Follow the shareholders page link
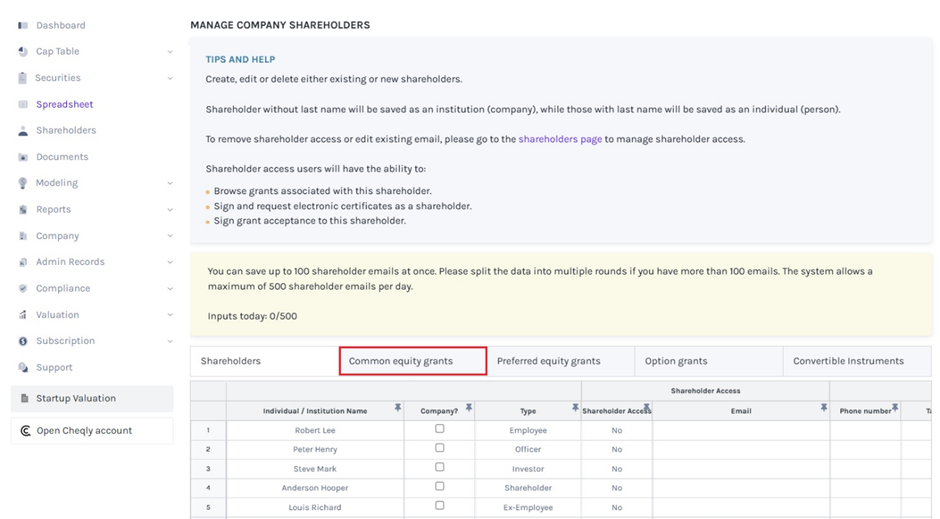This screenshot has height=519, width=940. coord(560,139)
